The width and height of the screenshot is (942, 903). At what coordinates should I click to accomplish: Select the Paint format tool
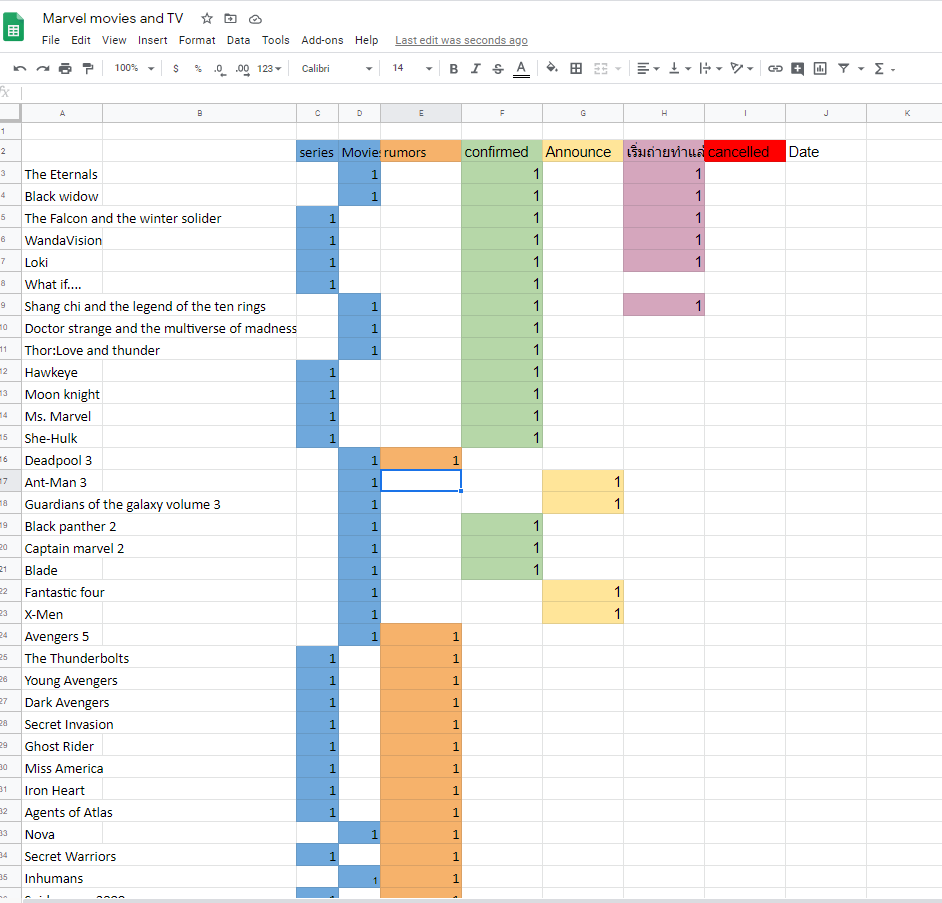[x=88, y=68]
